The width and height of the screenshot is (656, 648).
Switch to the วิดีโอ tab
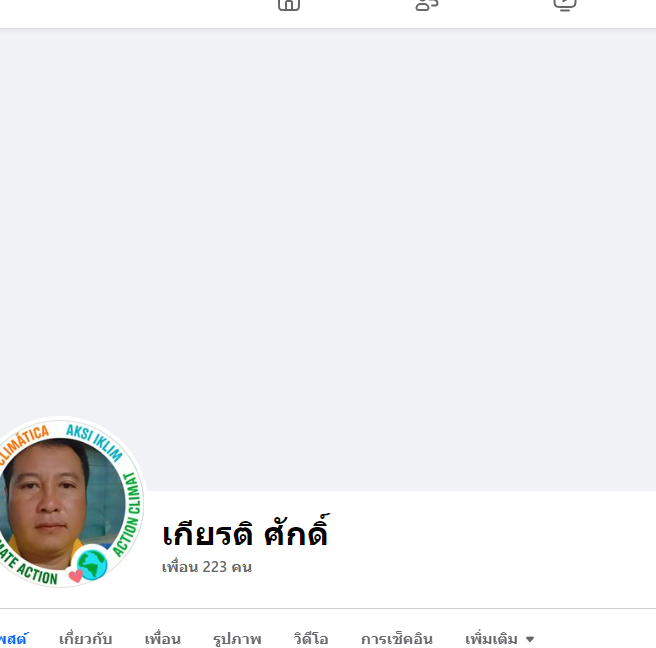(x=311, y=639)
